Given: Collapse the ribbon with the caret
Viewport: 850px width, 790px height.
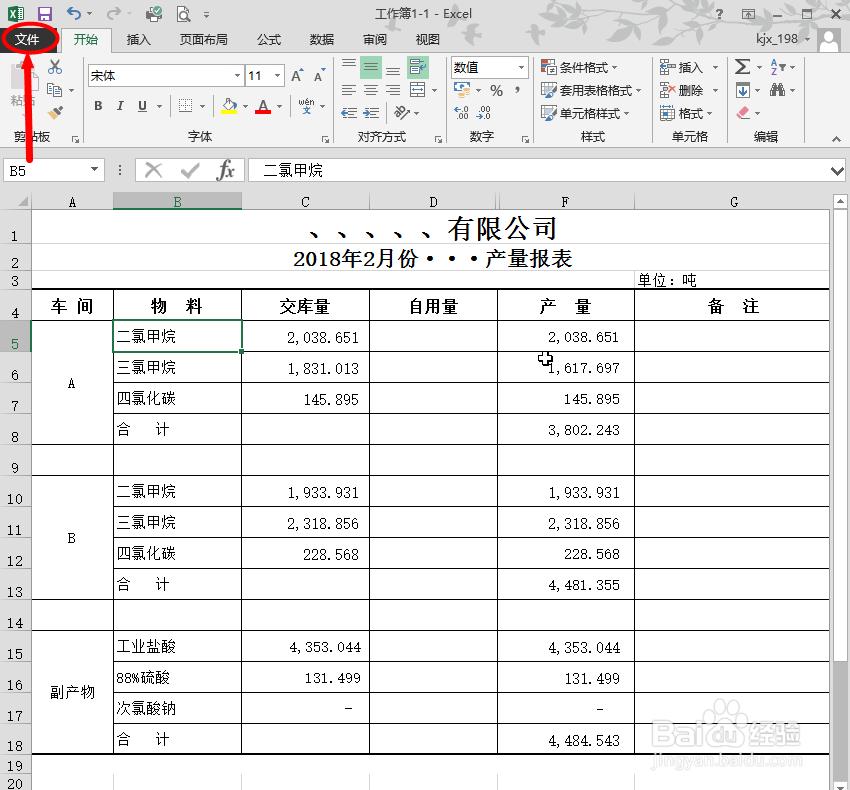Looking at the screenshot, I should pyautogui.click(x=836, y=139).
